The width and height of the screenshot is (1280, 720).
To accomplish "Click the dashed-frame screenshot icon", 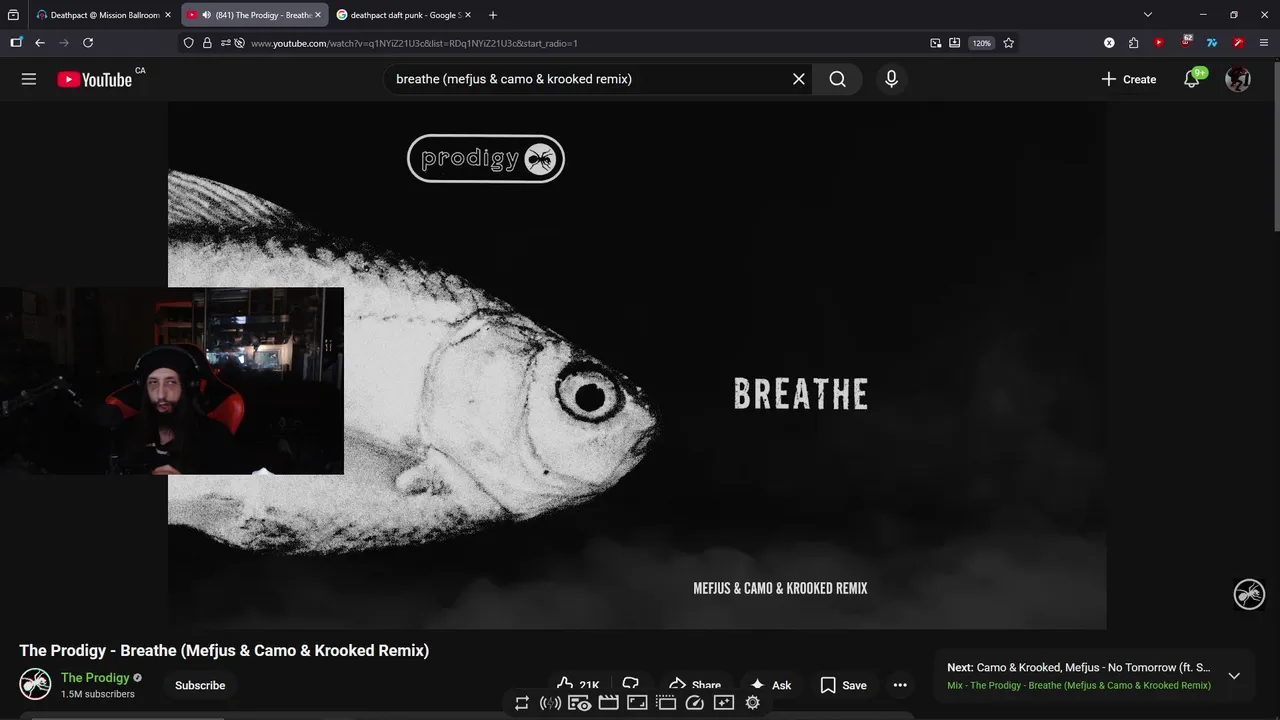I will coord(666,703).
